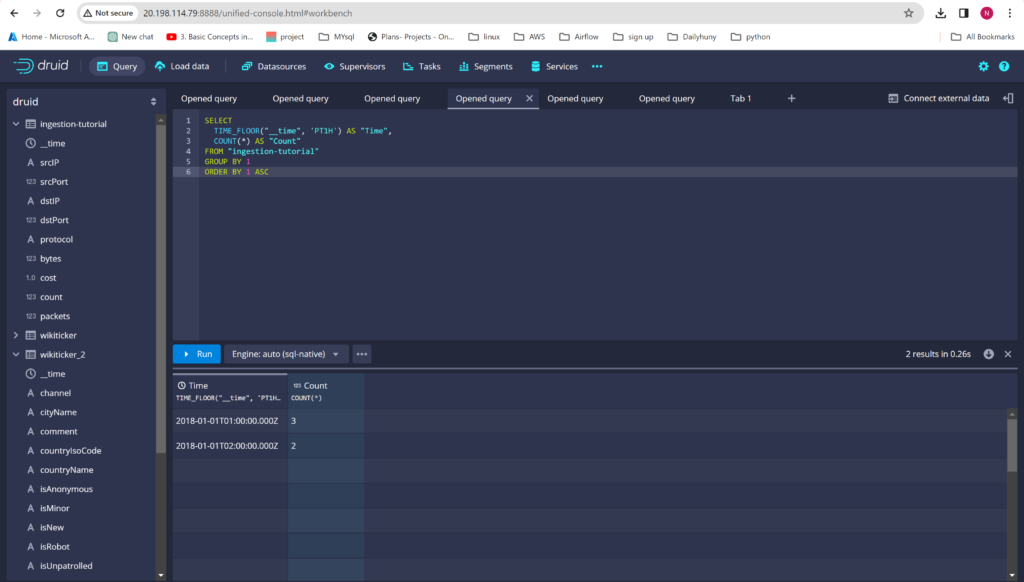This screenshot has height=582, width=1024.
Task: Click the results table vertical scrollbar
Action: pos(1012,445)
